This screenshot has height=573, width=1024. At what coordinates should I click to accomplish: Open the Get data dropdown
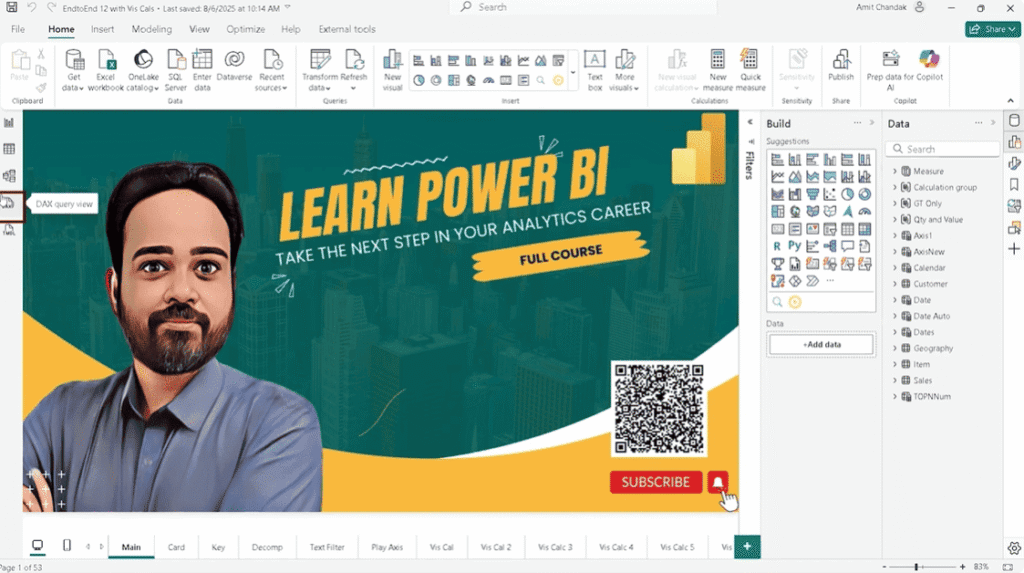point(74,70)
